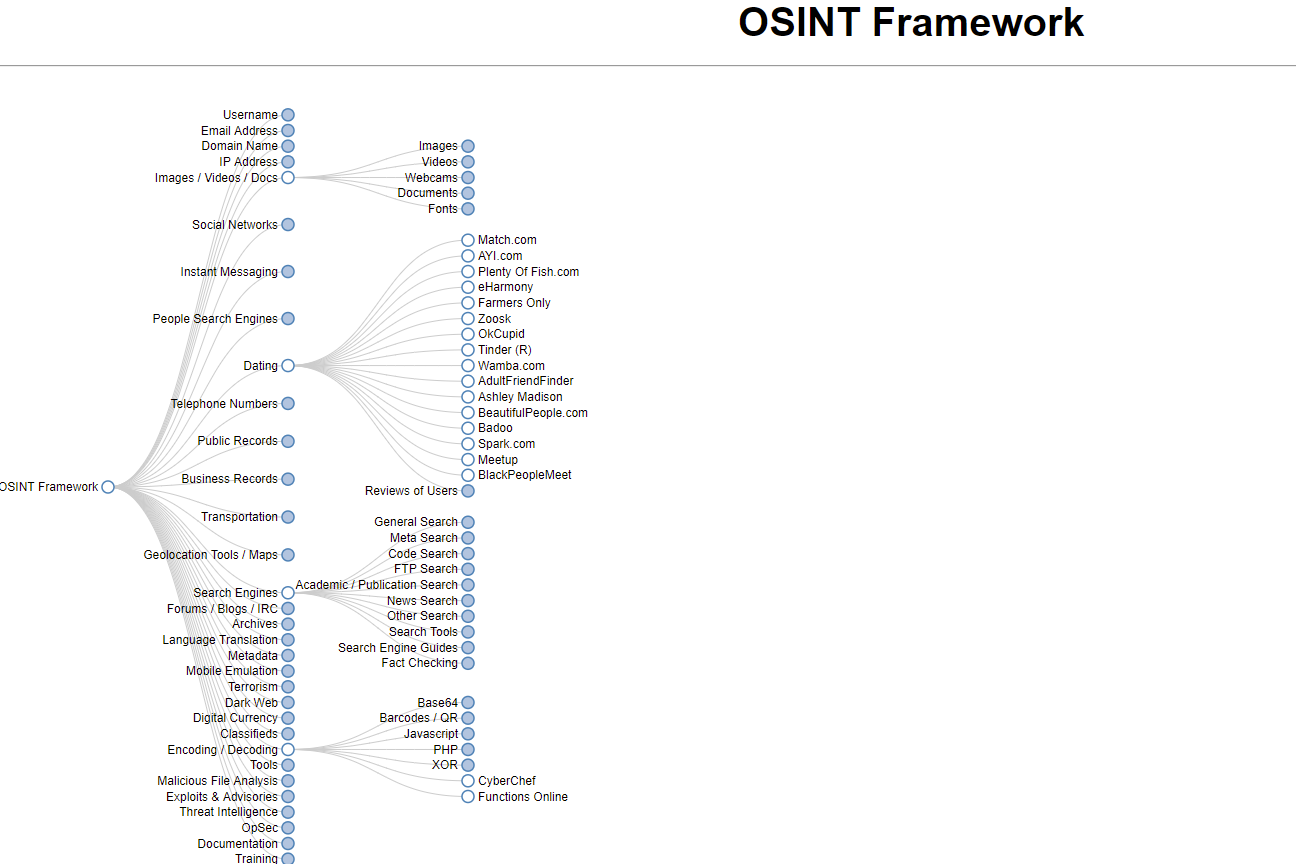This screenshot has height=864, width=1296.
Task: Expand the Public Records node
Action: point(288,441)
